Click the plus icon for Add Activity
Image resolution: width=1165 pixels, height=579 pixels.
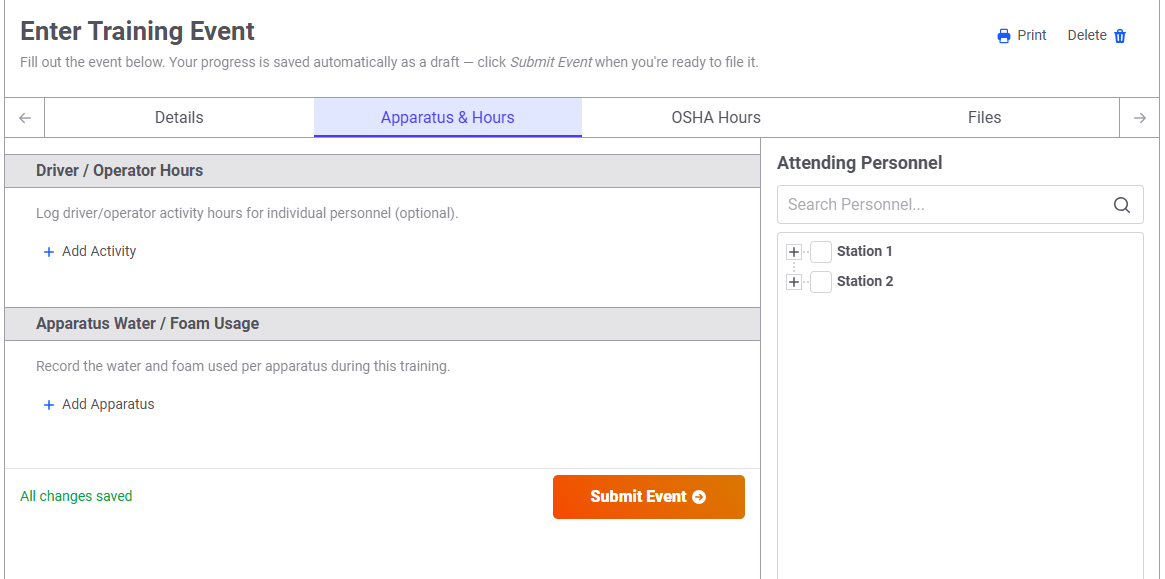[49, 252]
